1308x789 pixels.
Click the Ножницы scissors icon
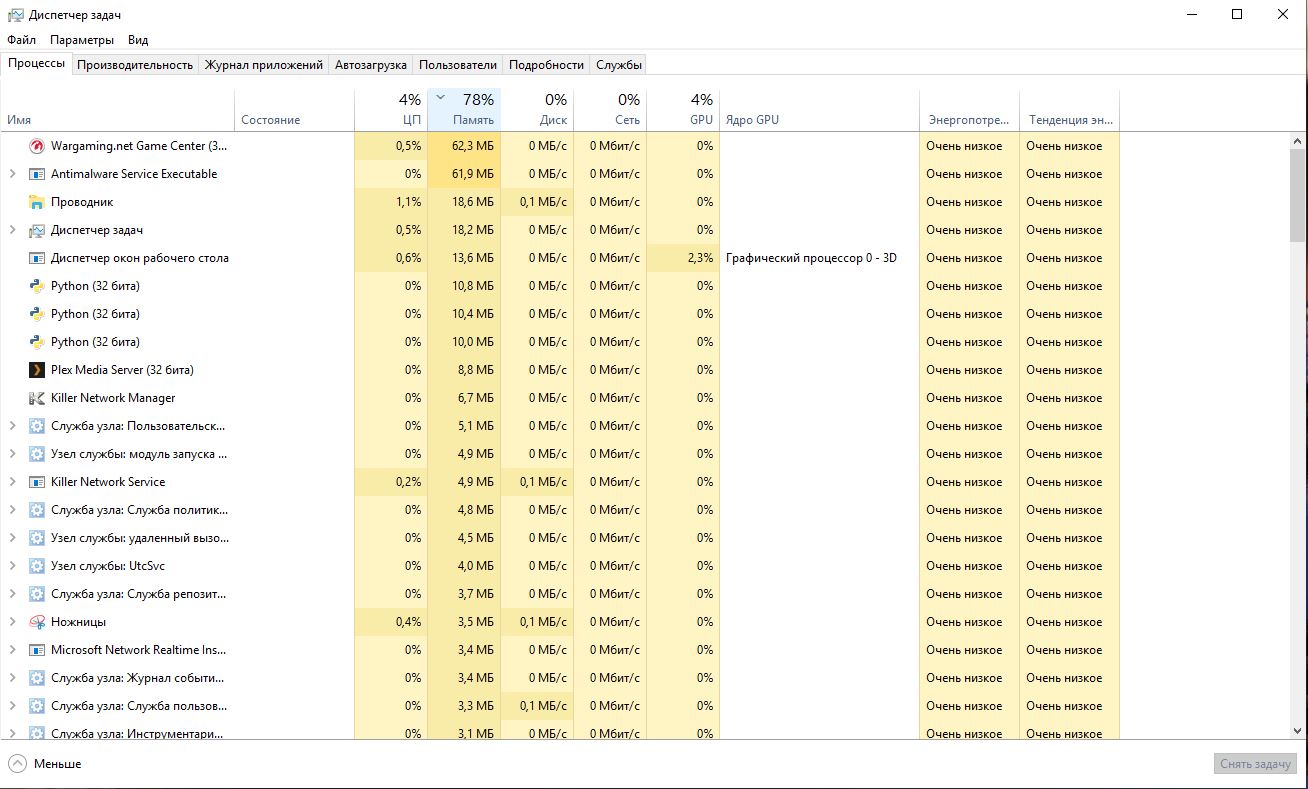(x=37, y=622)
